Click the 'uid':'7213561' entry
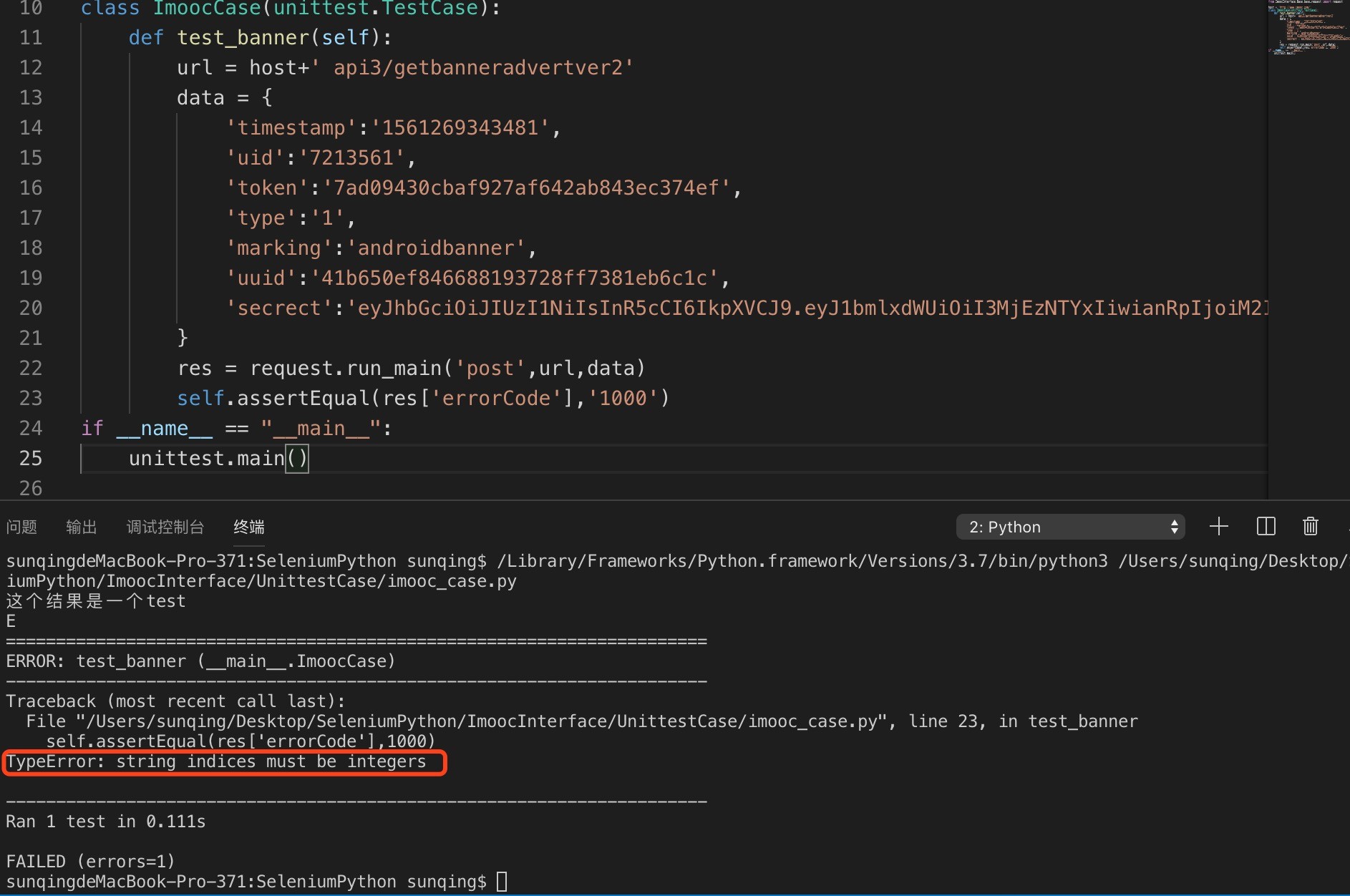This screenshot has width=1350, height=896. [321, 157]
